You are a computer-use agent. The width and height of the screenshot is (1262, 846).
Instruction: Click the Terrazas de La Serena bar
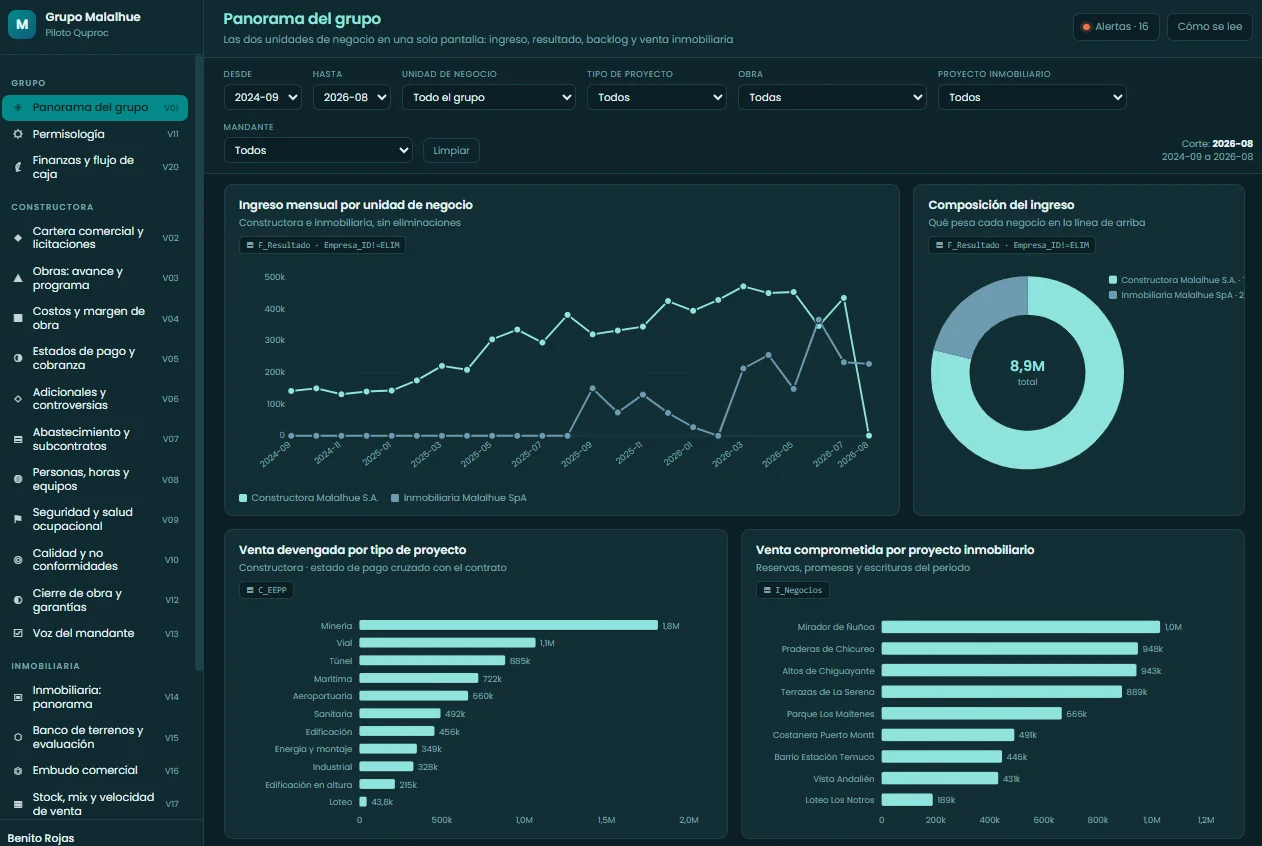pos(1001,692)
